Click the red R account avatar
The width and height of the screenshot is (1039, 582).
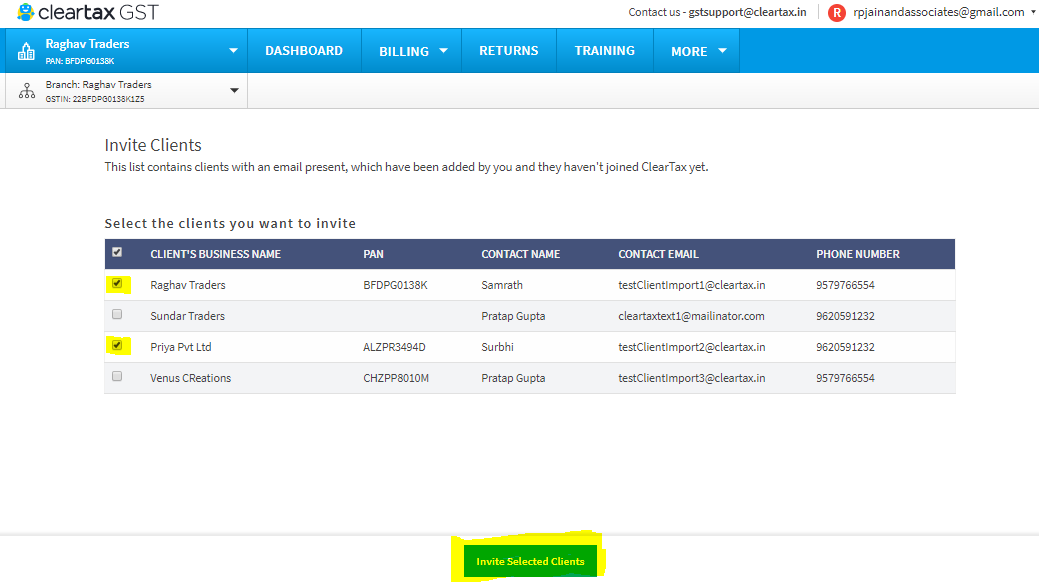pos(837,13)
